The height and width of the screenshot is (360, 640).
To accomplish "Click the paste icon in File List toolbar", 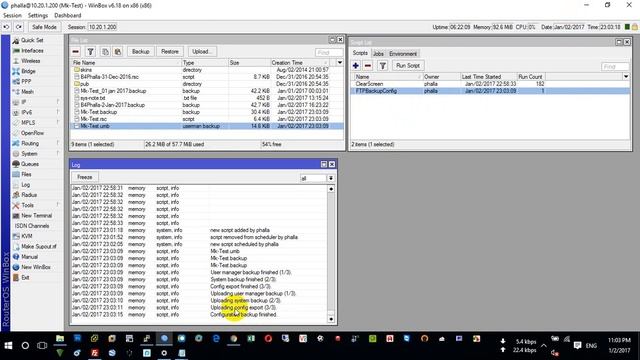I will pyautogui.click(x=118, y=51).
